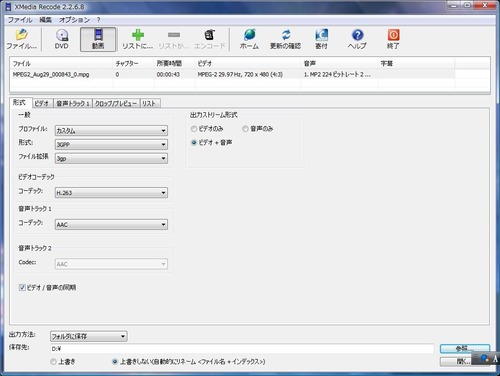
Task: Click the ビデオ column header
Action: click(248, 63)
